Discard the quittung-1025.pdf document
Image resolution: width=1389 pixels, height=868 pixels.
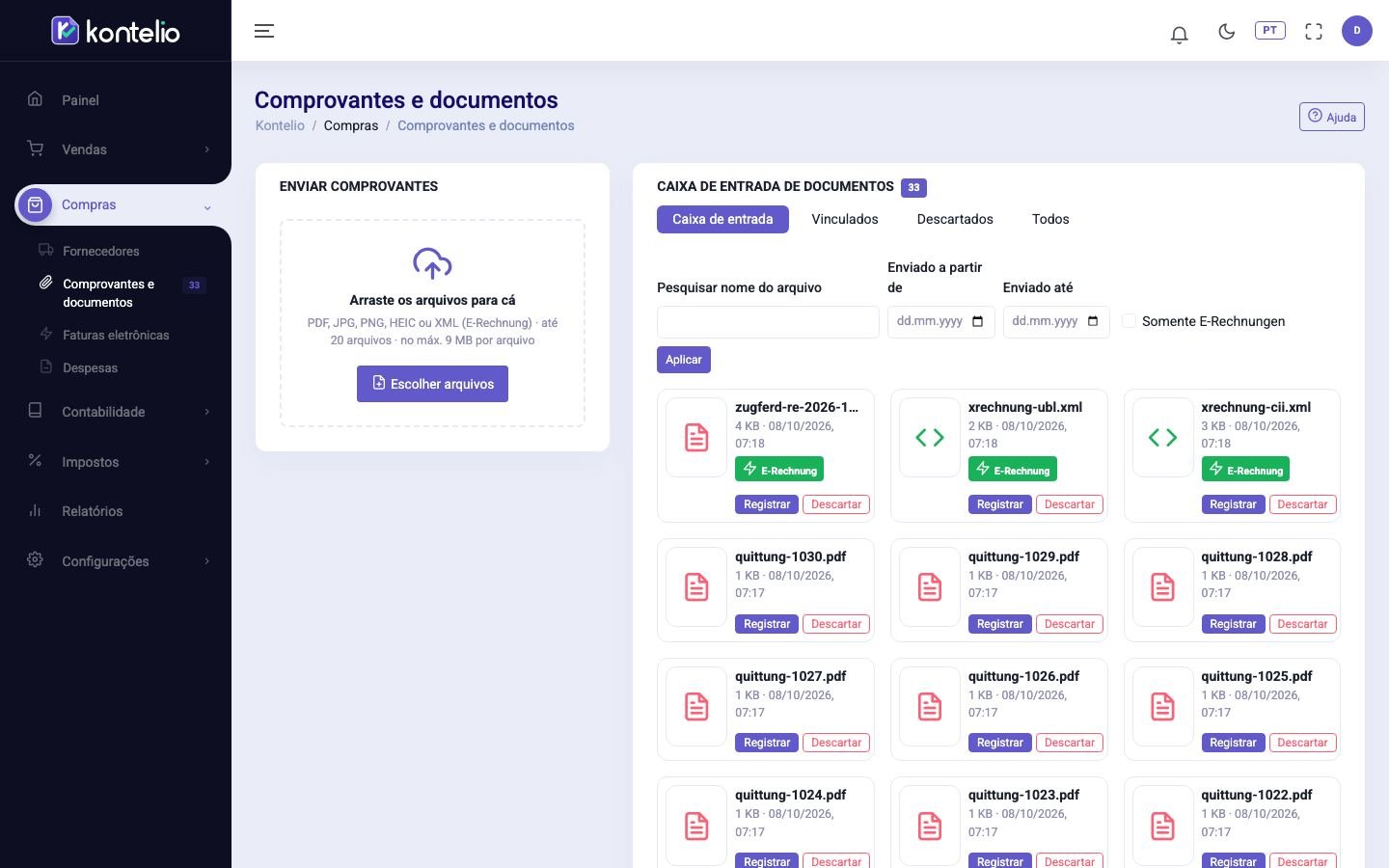(x=1302, y=743)
